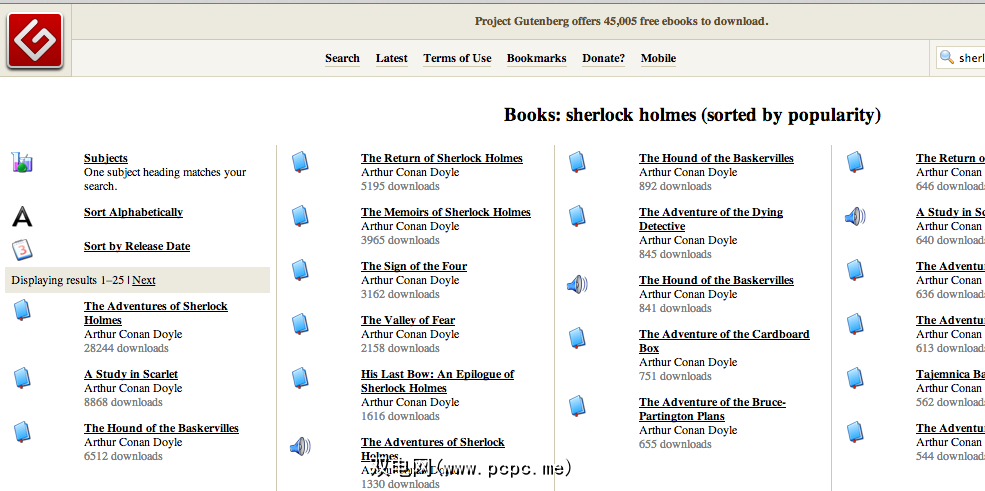
Task: Select the Sort Alphabetically link
Action: tap(133, 212)
